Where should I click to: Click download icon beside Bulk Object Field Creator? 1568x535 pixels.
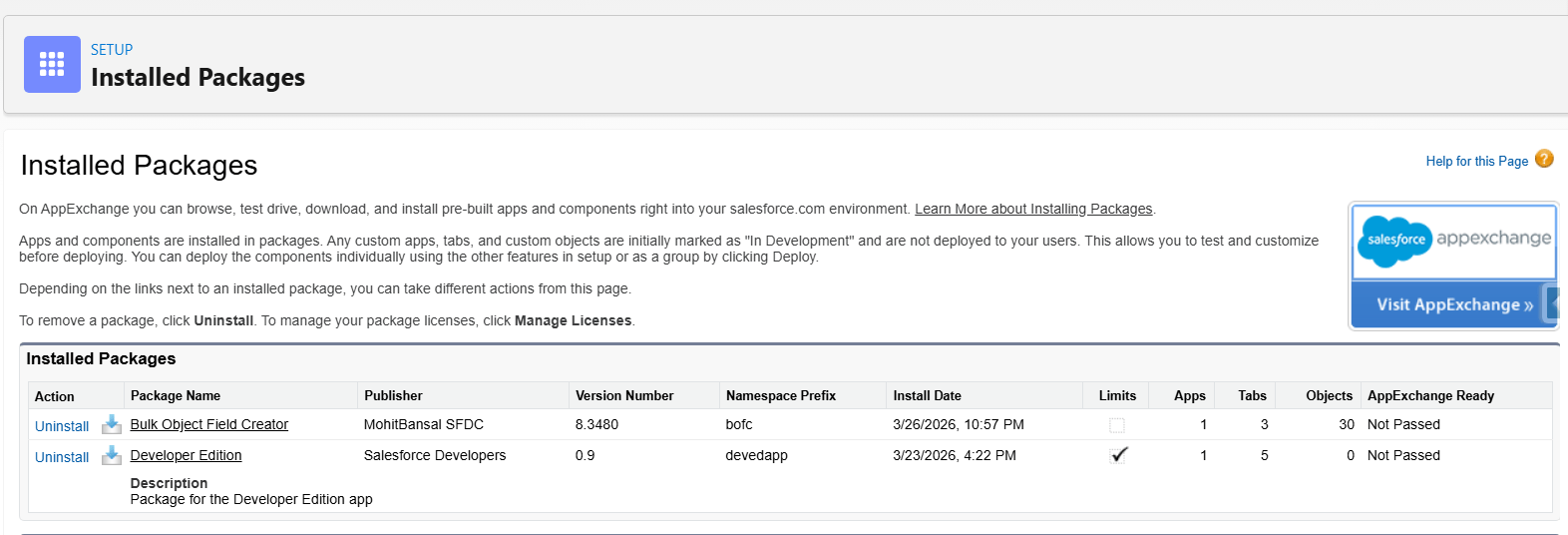(112, 425)
